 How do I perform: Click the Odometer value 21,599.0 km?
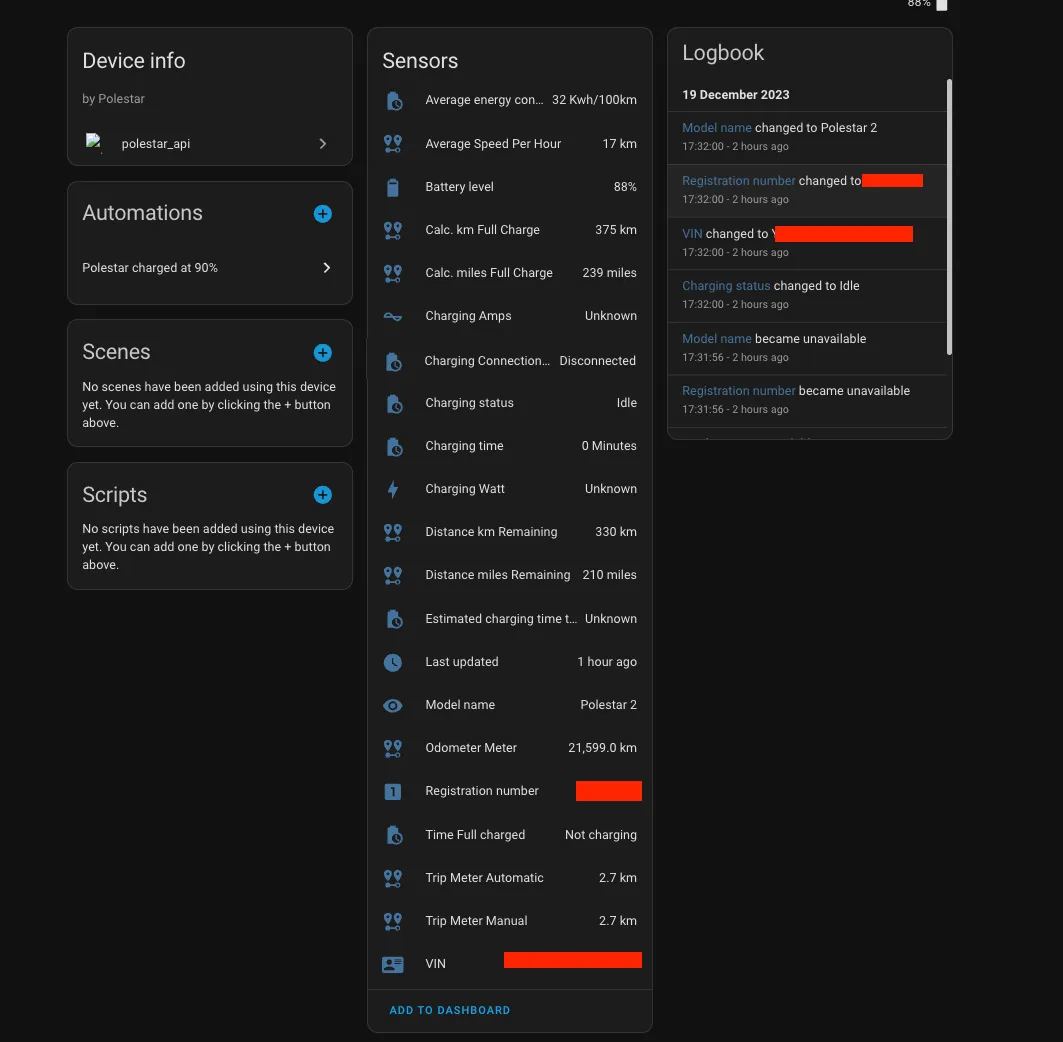point(602,748)
